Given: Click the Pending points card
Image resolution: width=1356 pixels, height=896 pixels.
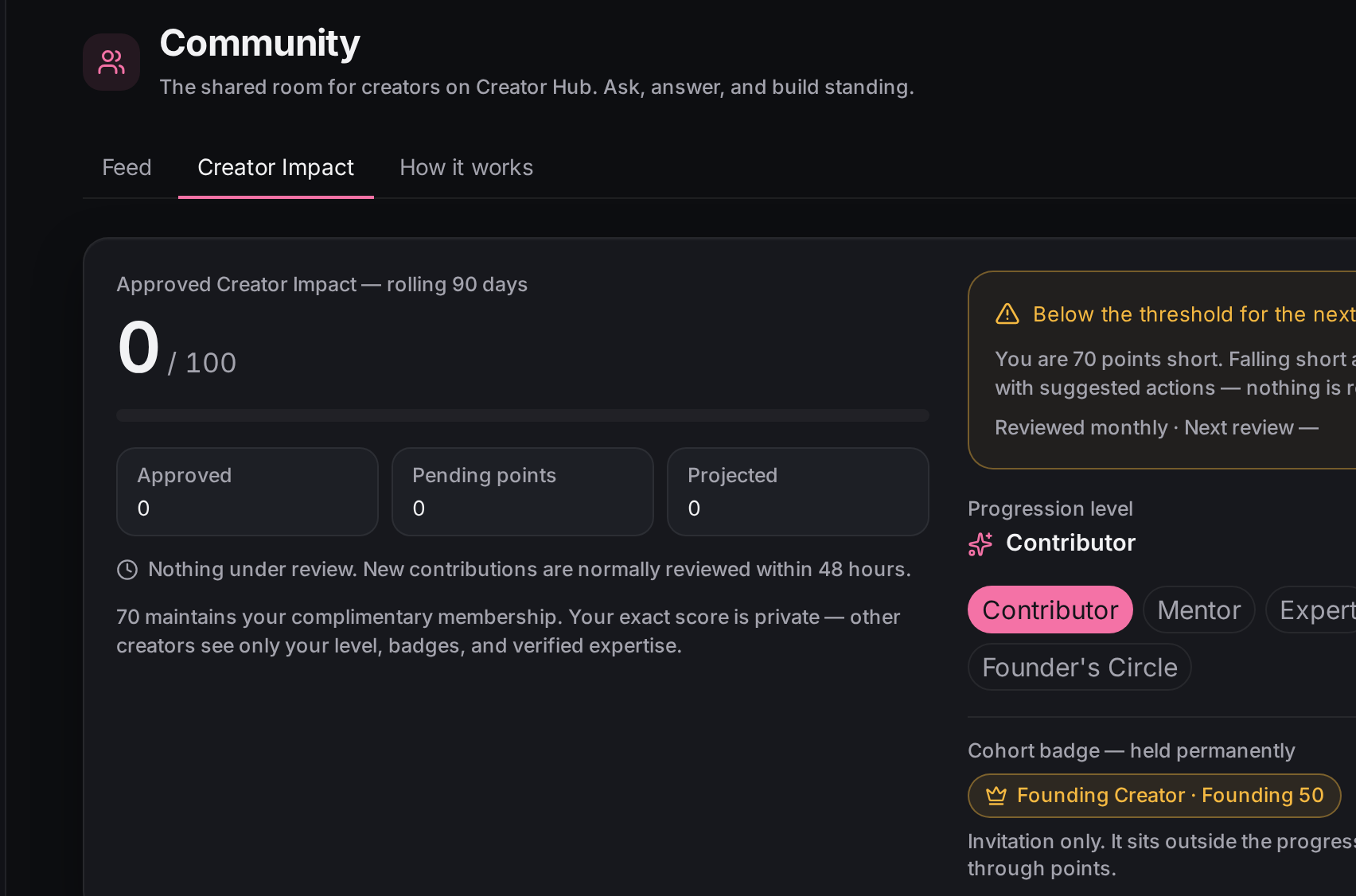Looking at the screenshot, I should click(522, 492).
